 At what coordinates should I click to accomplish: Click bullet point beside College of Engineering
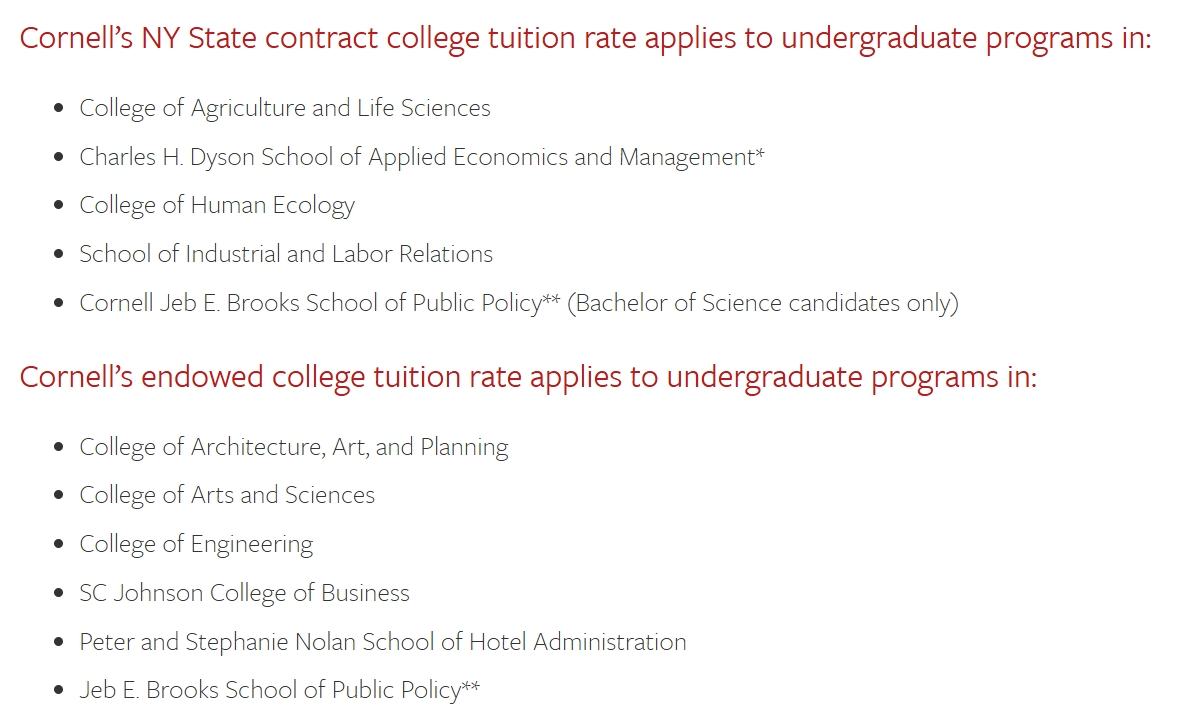[x=59, y=544]
